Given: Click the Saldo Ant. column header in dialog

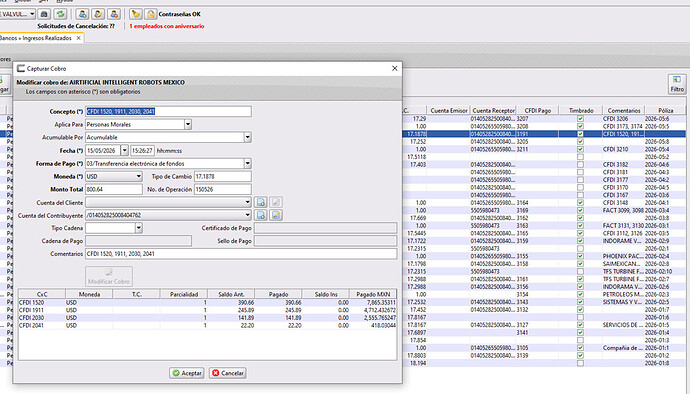Looking at the screenshot, I should click(231, 294).
